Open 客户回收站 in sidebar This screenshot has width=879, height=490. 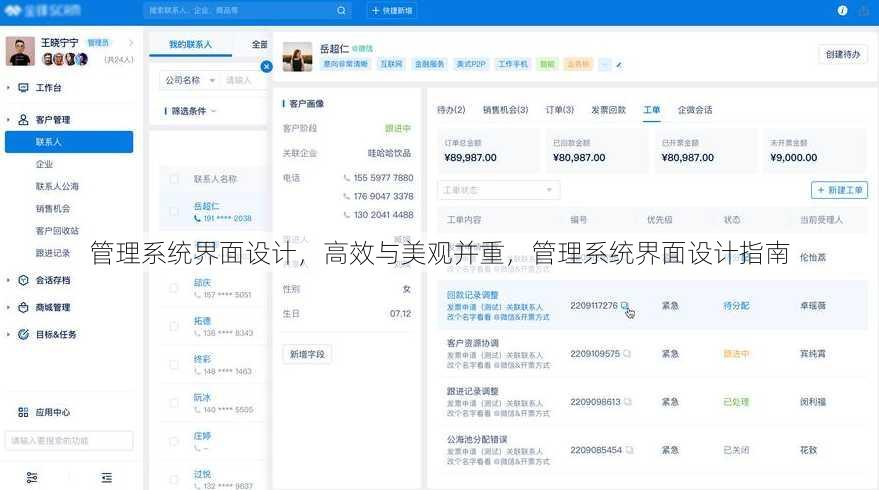click(57, 230)
